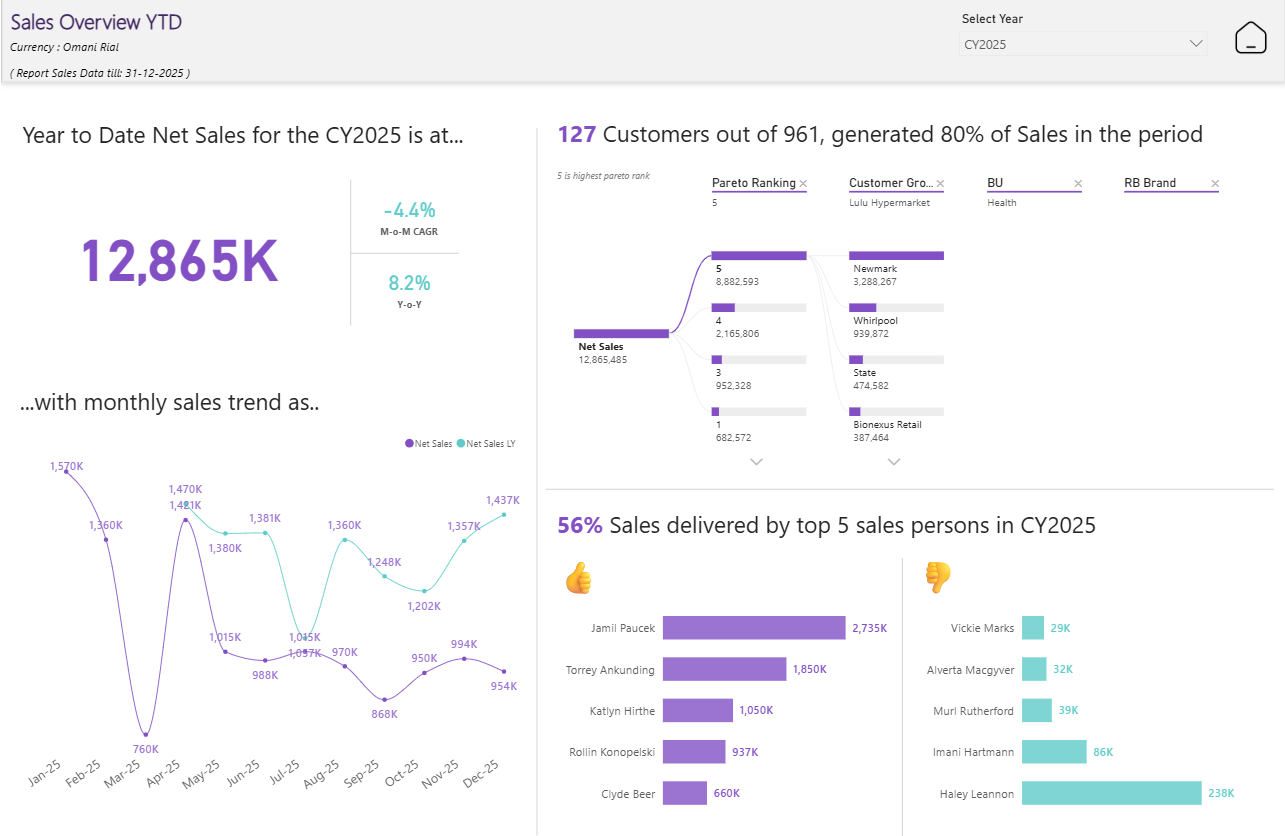This screenshot has width=1285, height=836.
Task: Expand more Customer Group nodes chevron
Action: click(x=894, y=462)
